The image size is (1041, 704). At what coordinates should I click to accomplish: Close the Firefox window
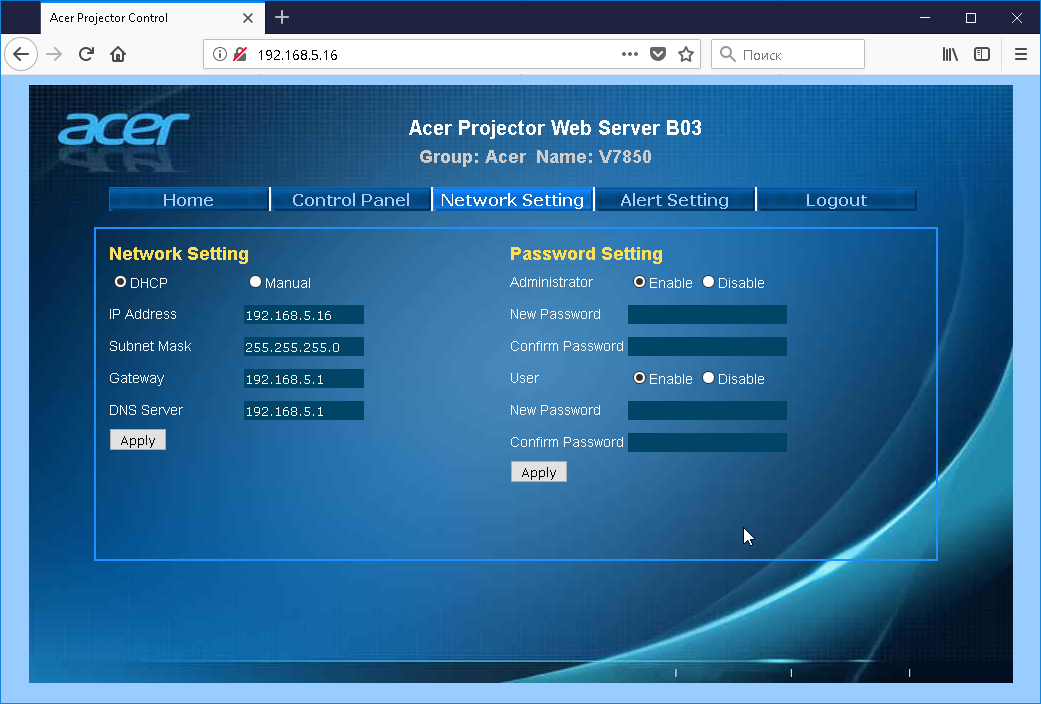1016,18
